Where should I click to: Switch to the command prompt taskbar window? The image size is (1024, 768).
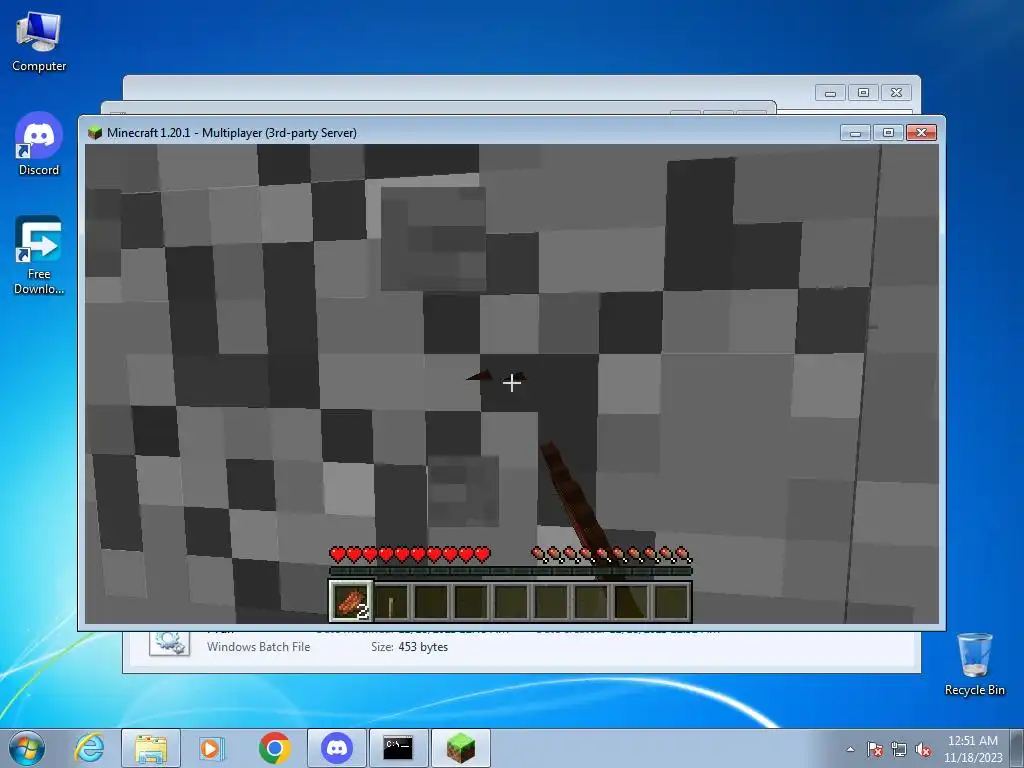pyautogui.click(x=398, y=748)
